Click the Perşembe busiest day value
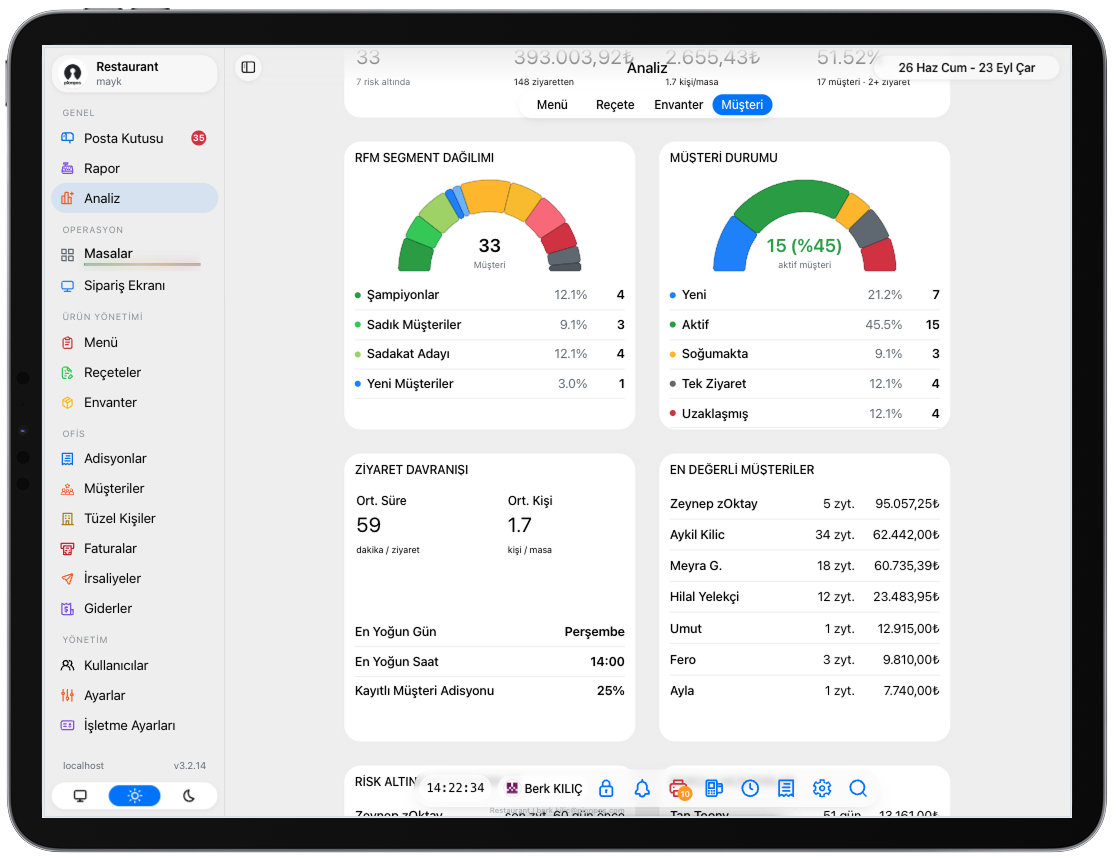The image size is (1114, 862). [x=594, y=632]
